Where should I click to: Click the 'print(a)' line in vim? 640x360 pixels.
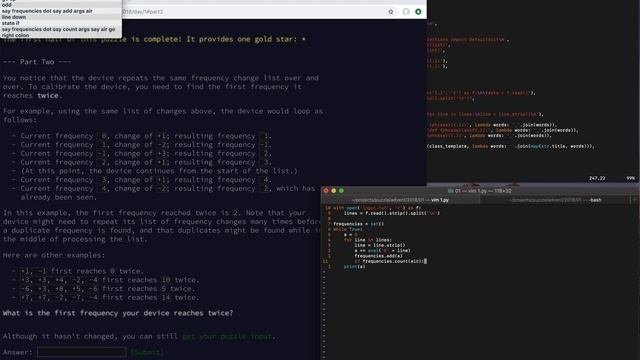(x=354, y=267)
